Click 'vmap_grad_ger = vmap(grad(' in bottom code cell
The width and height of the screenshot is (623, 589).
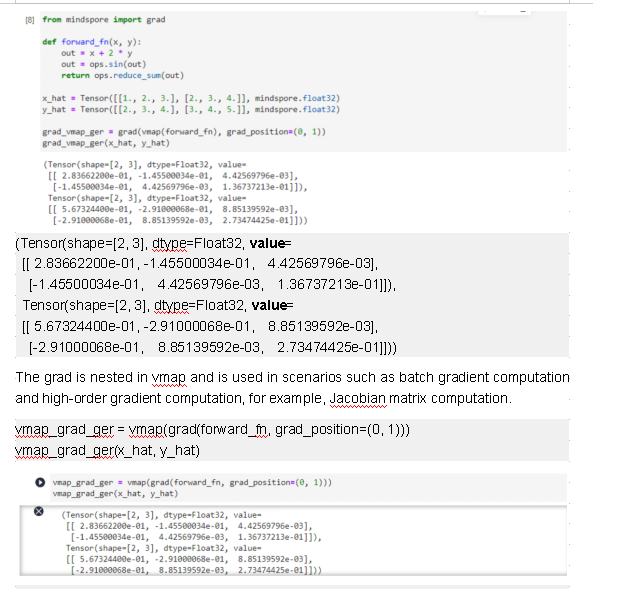pyautogui.click(x=190, y=482)
